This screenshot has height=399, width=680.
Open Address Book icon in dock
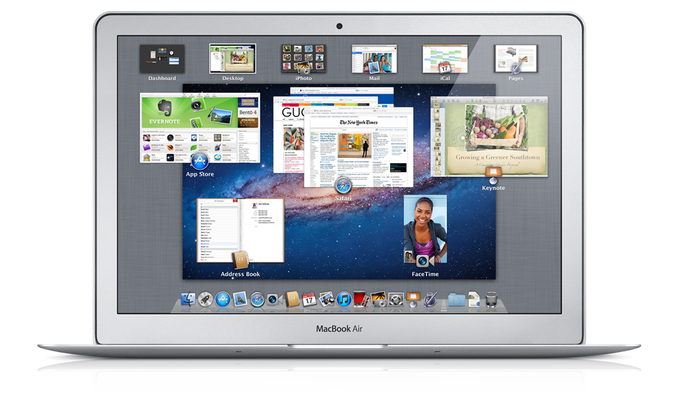coord(293,299)
